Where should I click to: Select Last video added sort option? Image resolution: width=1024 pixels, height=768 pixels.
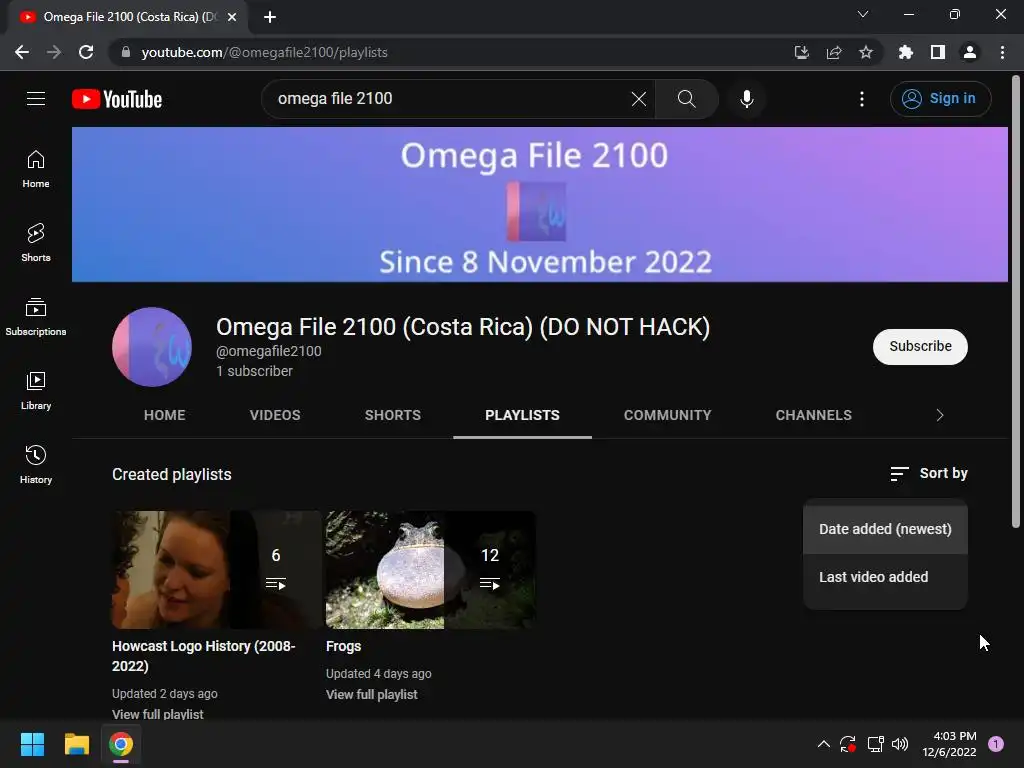(x=885, y=577)
